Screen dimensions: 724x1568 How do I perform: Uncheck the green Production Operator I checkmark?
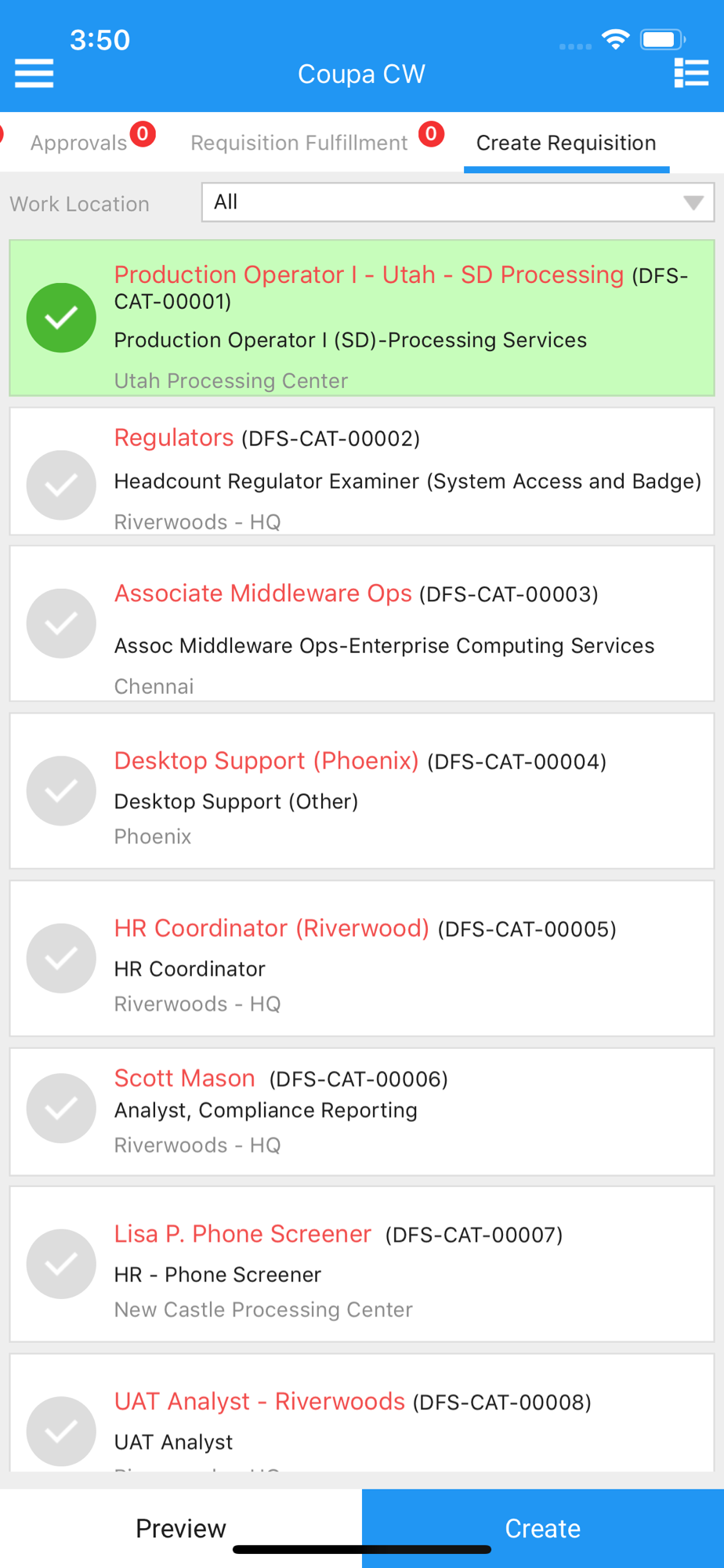point(61,318)
